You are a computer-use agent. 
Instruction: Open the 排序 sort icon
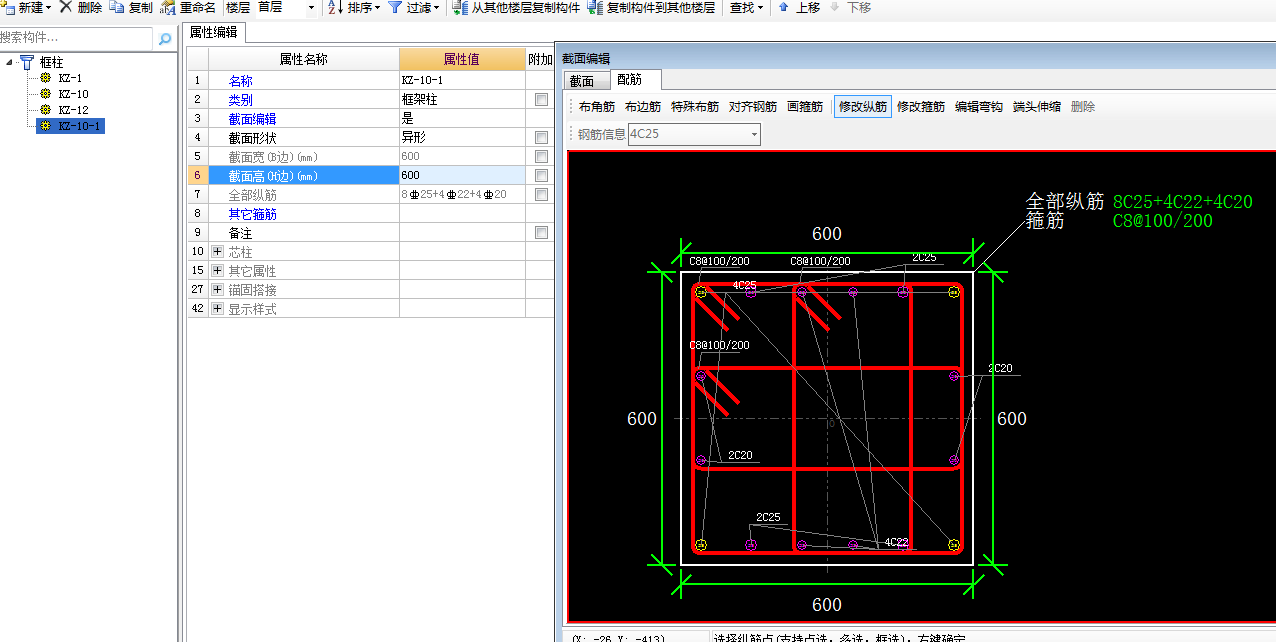coord(335,7)
